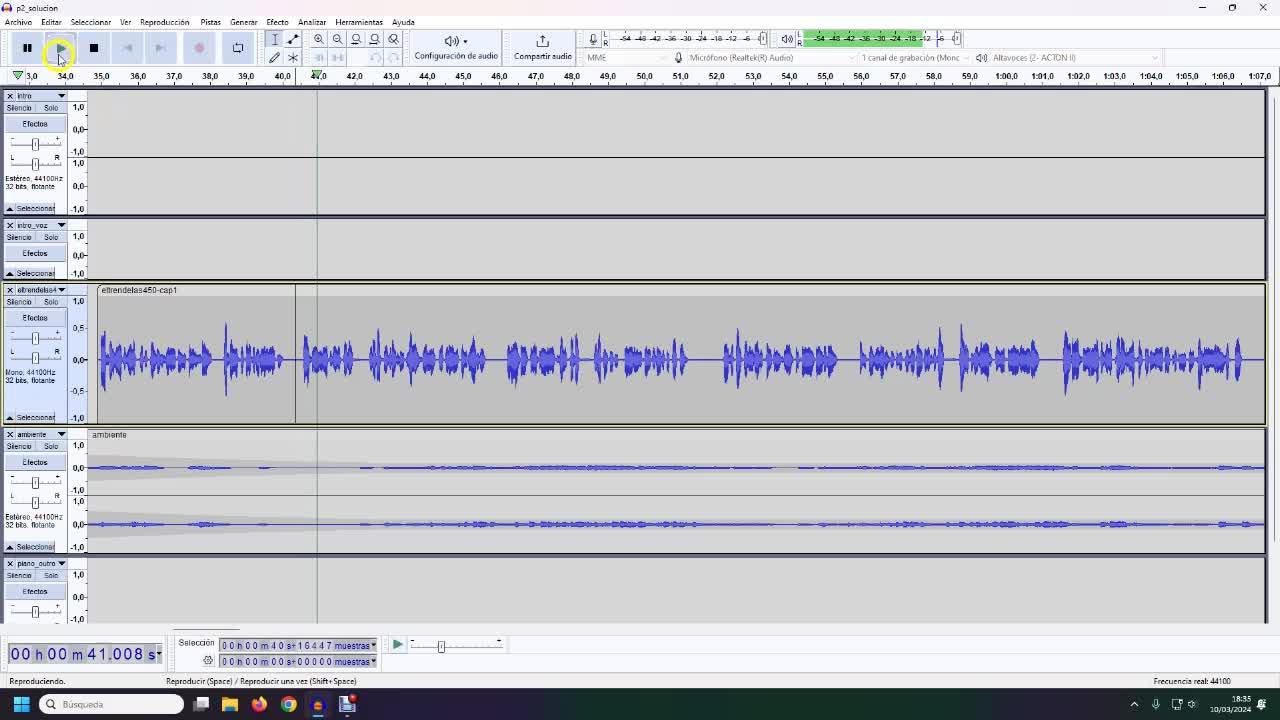The height and width of the screenshot is (720, 1280).
Task: Mute the 'eltrendelas4' track with Silencio
Action: (x=19, y=302)
